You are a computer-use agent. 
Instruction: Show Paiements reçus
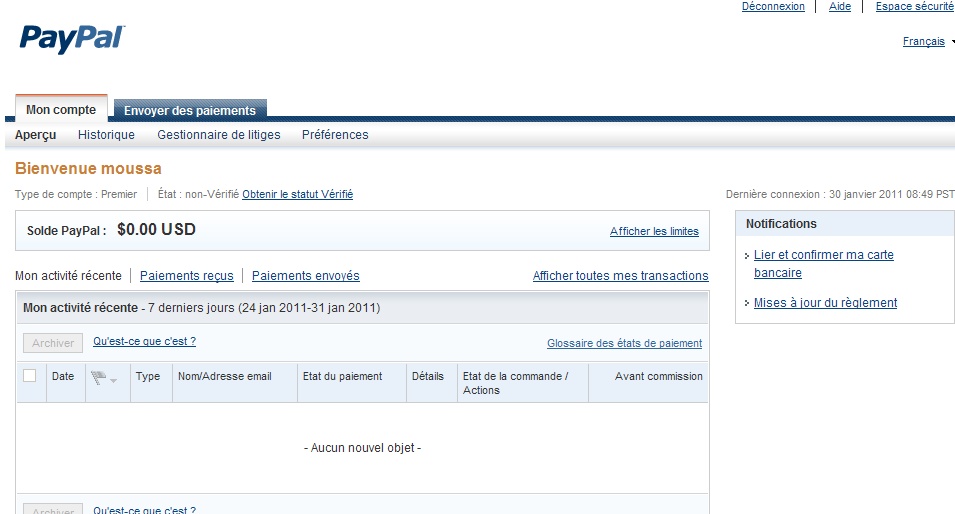pyautogui.click(x=186, y=276)
